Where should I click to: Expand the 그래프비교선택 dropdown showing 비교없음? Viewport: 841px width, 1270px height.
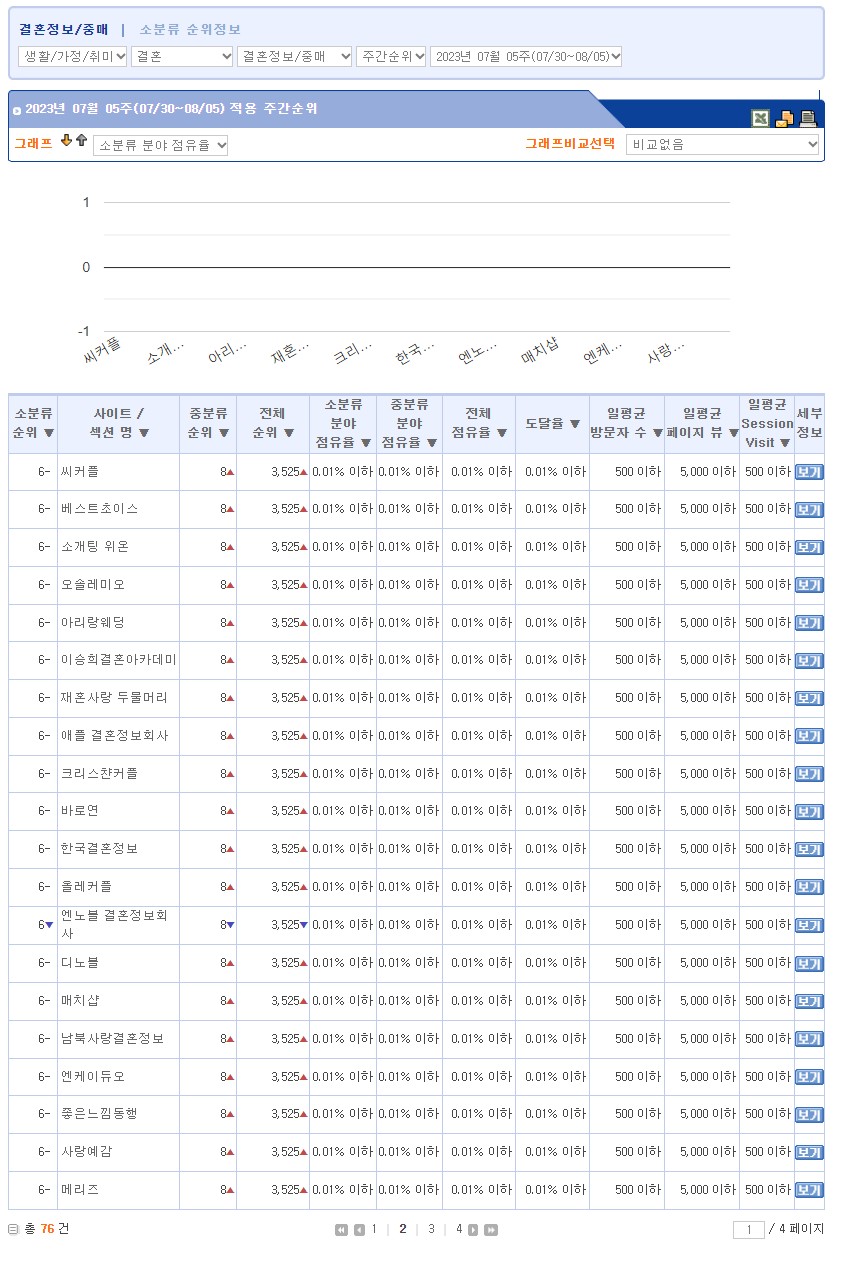pyautogui.click(x=722, y=145)
